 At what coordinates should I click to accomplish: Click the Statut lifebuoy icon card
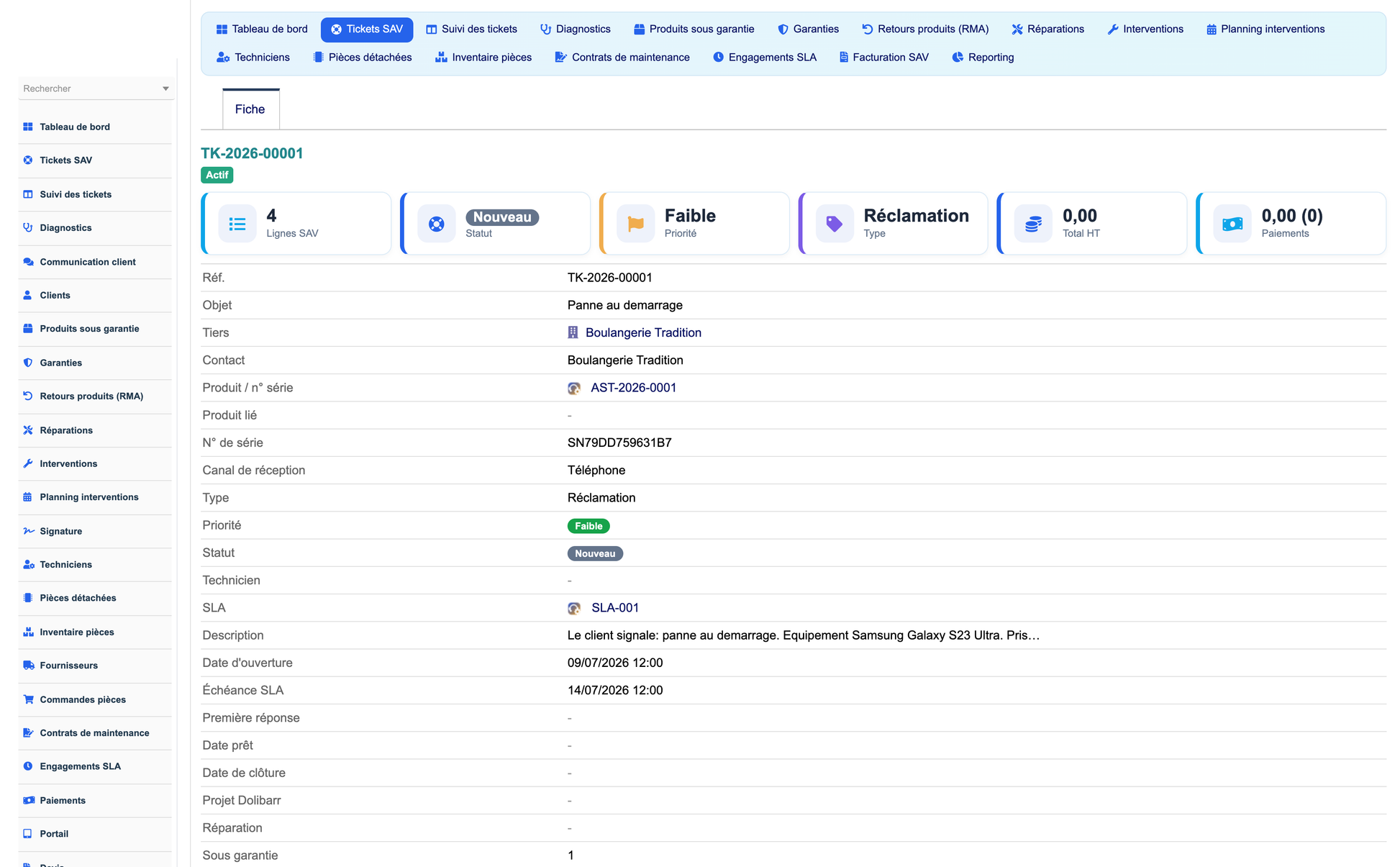coord(437,224)
